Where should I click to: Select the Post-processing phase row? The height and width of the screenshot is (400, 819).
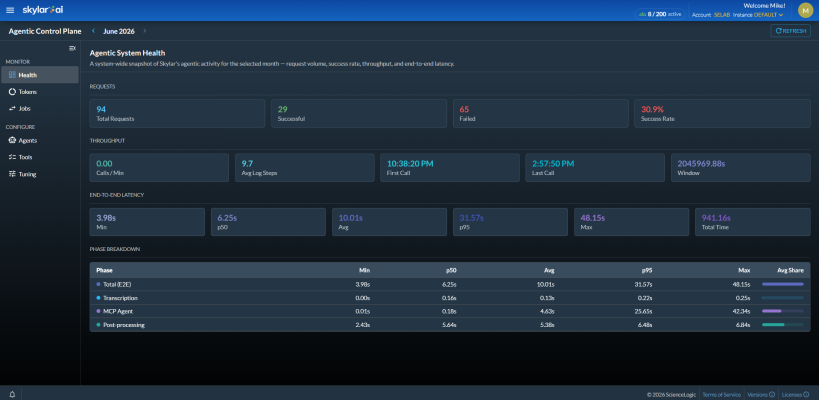450,325
